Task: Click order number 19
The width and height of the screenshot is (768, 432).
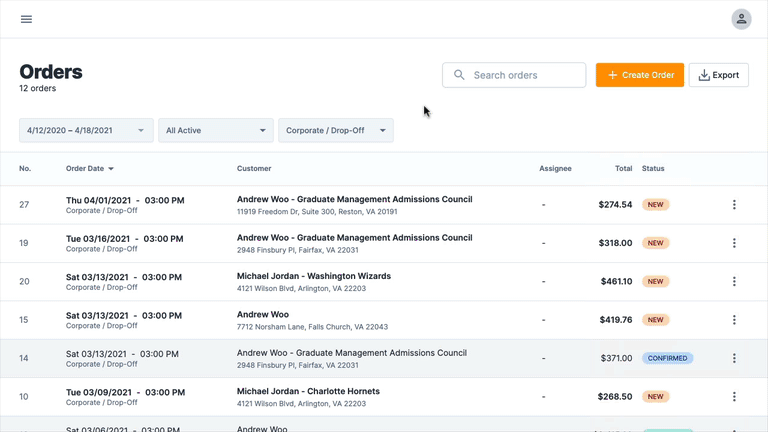Action: pos(24,243)
